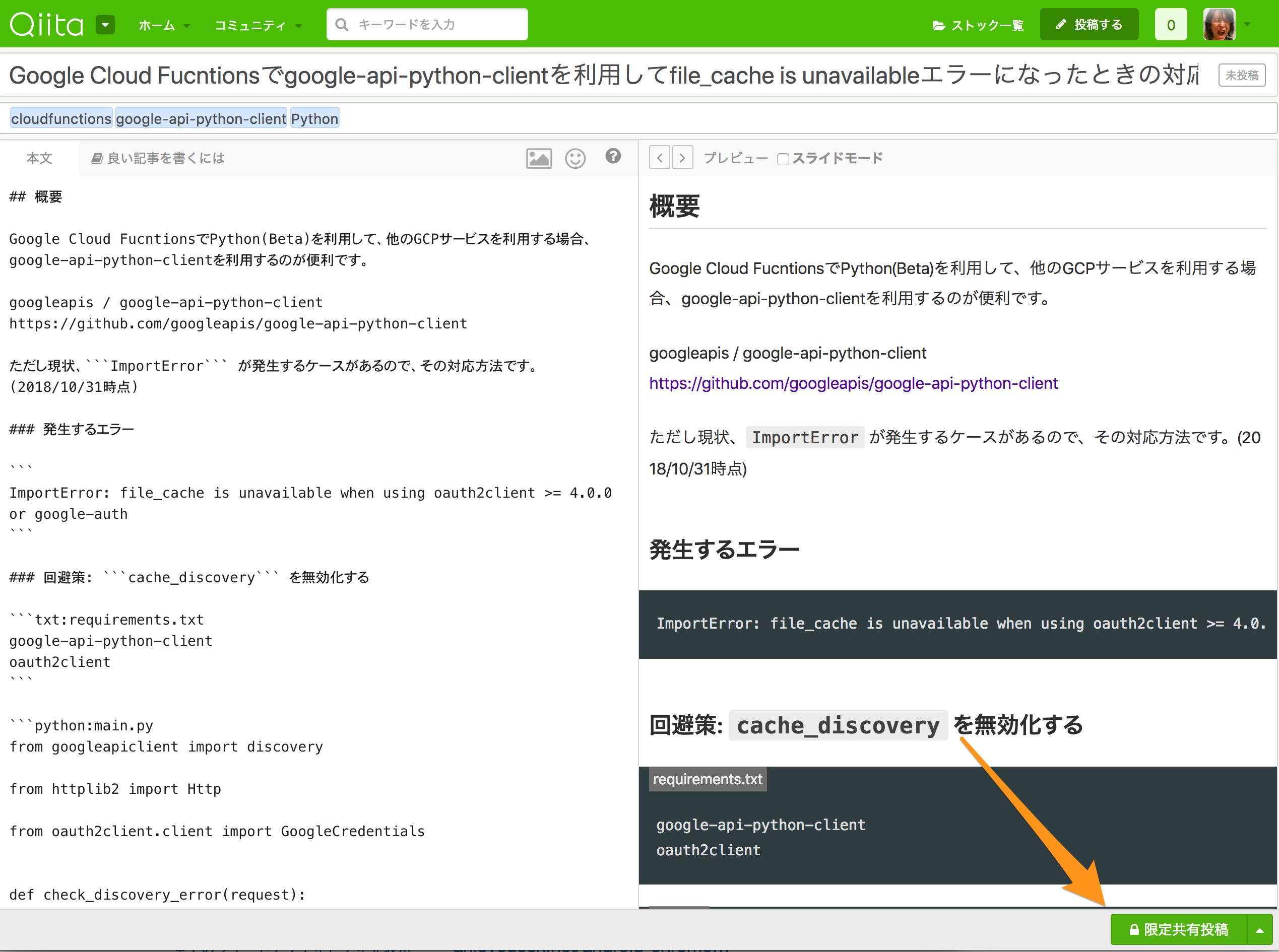Select the google-api-python-client tag
Viewport: 1279px width, 952px height.
[201, 118]
